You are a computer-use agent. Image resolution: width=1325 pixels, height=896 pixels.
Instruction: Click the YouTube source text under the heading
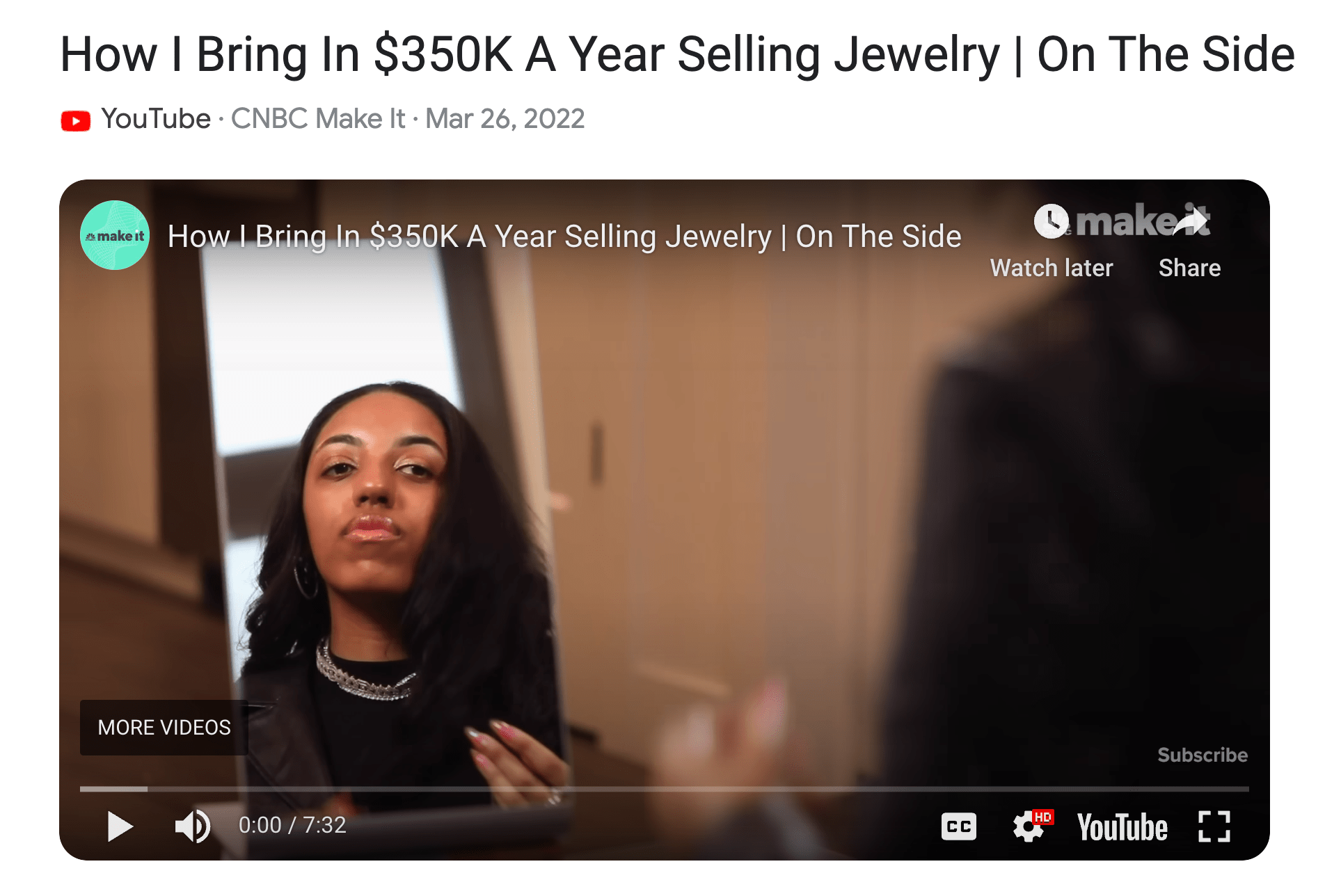pyautogui.click(x=156, y=119)
